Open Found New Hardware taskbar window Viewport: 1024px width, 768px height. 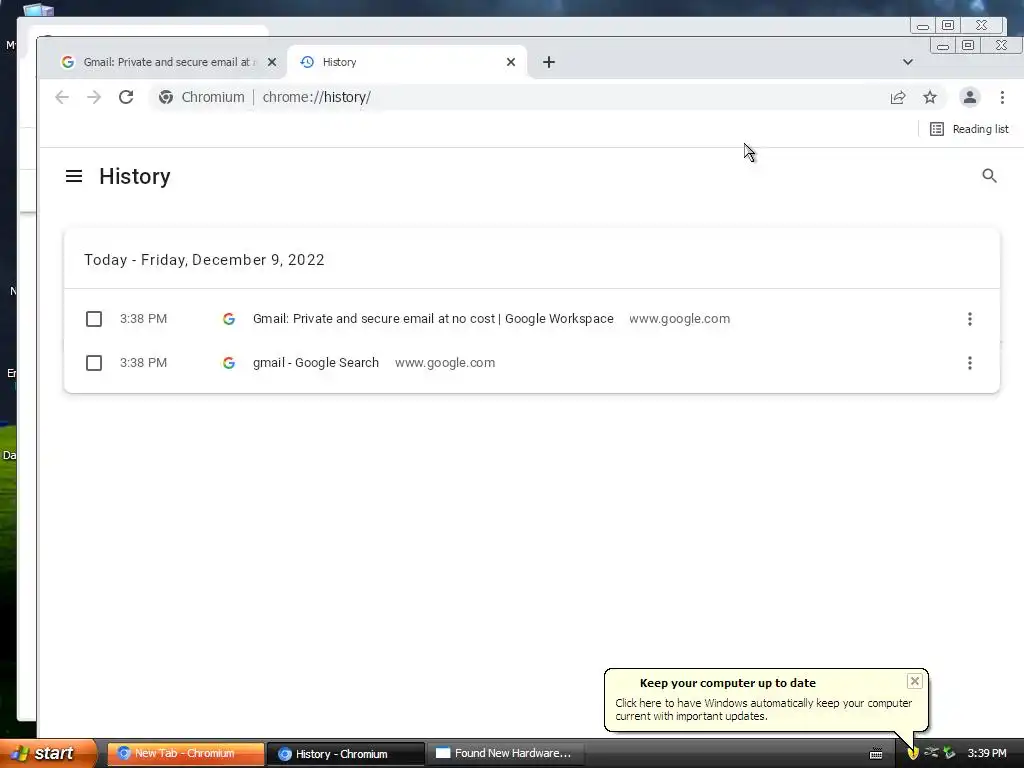click(504, 753)
